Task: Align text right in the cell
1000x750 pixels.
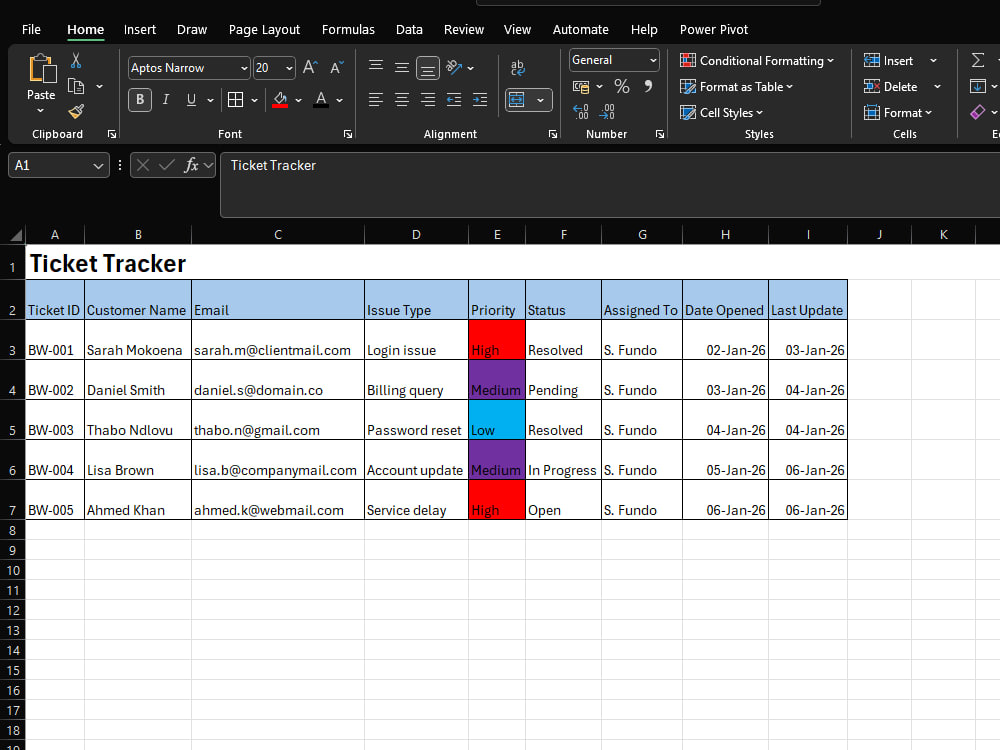Action: pos(428,99)
